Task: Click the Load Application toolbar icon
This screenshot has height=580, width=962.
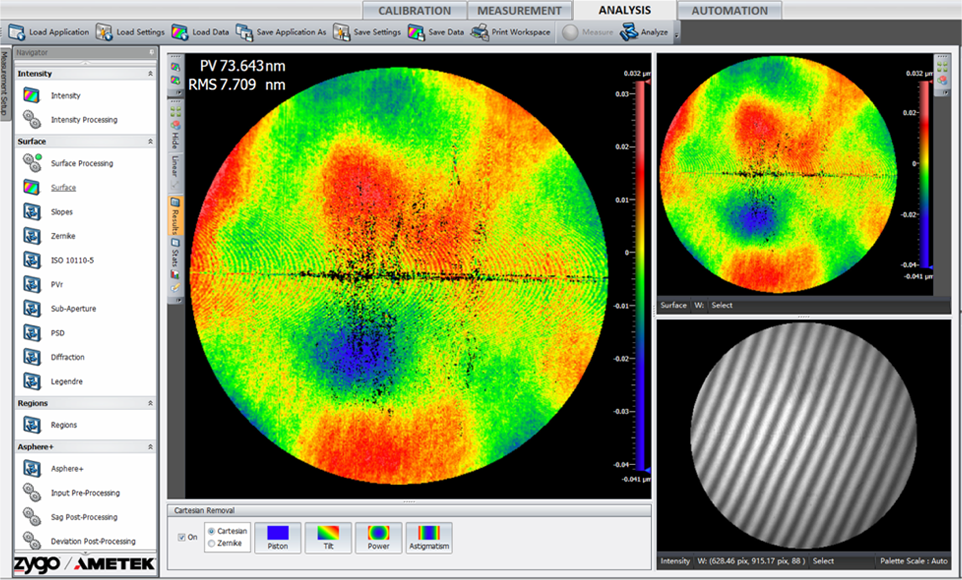Action: point(17,32)
